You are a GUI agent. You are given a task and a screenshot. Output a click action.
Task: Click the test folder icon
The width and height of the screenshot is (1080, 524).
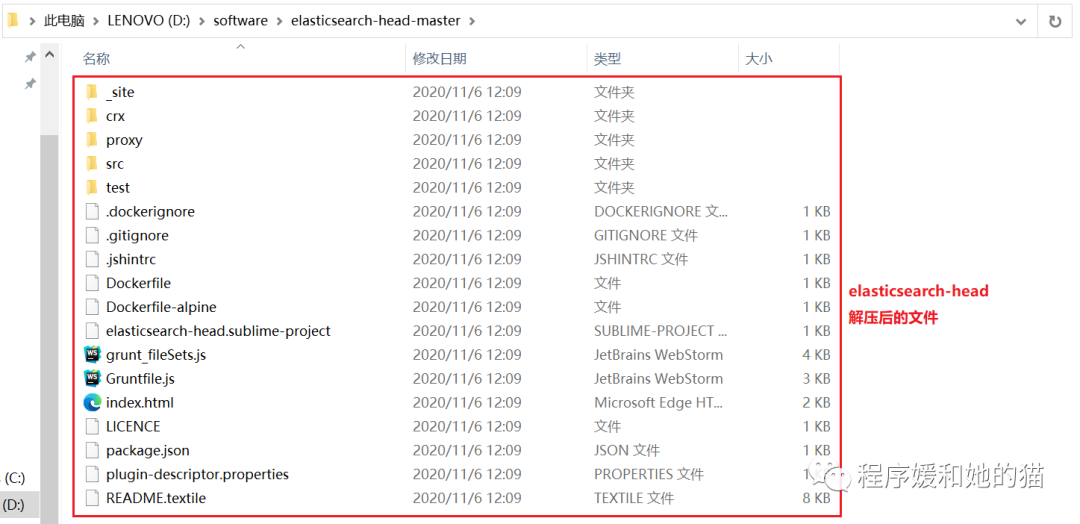coord(92,187)
